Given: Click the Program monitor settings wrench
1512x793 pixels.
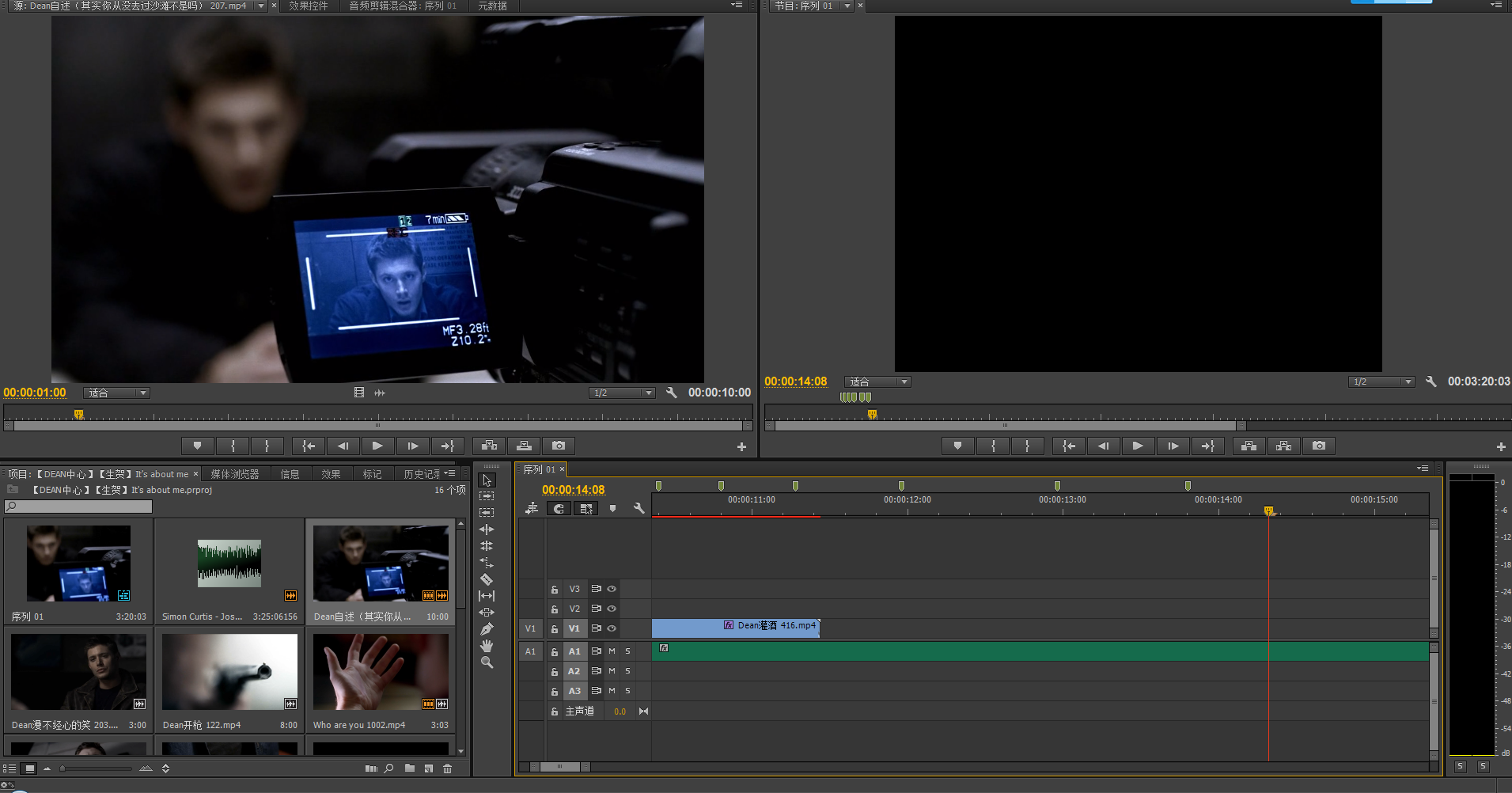Looking at the screenshot, I should [1431, 381].
